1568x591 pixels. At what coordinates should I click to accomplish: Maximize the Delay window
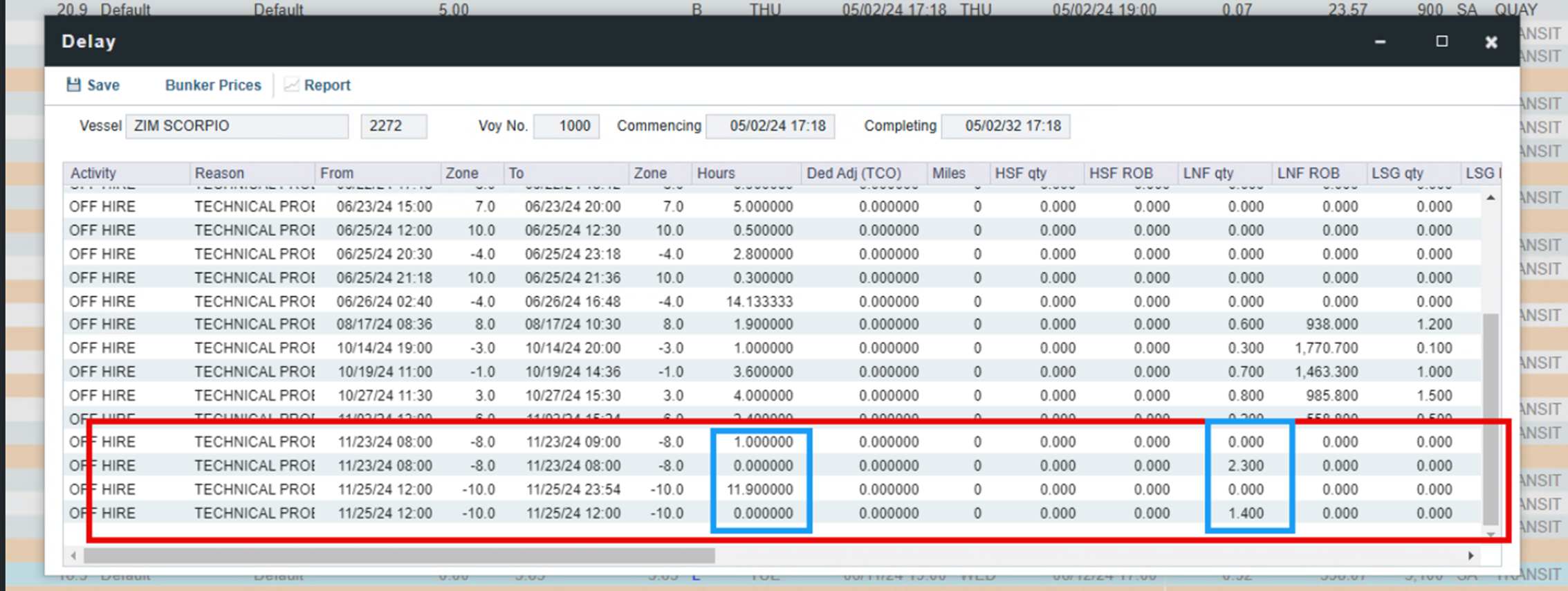(x=1441, y=42)
